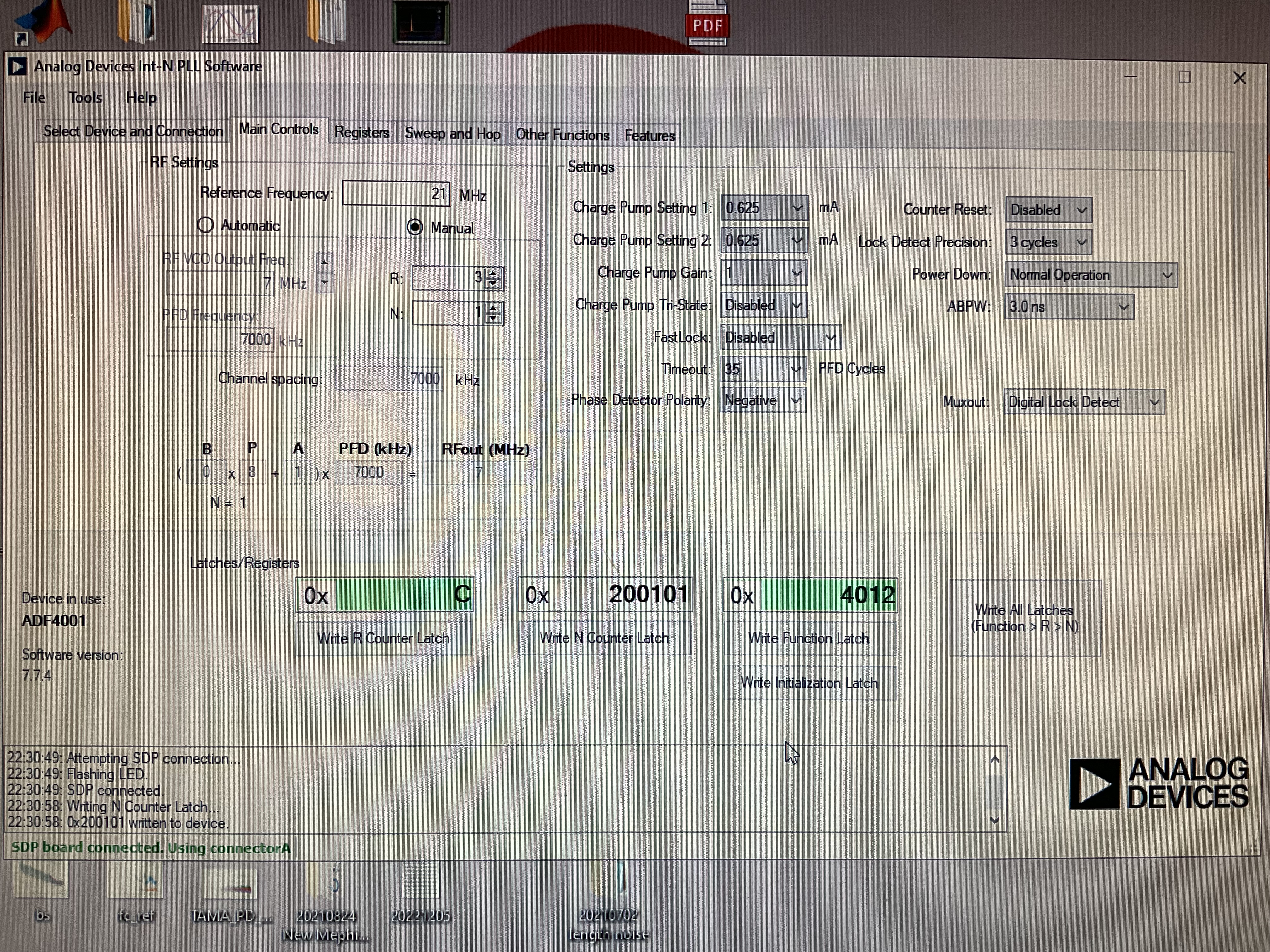1270x952 pixels.
Task: Switch to the Registers tab
Action: [x=362, y=133]
